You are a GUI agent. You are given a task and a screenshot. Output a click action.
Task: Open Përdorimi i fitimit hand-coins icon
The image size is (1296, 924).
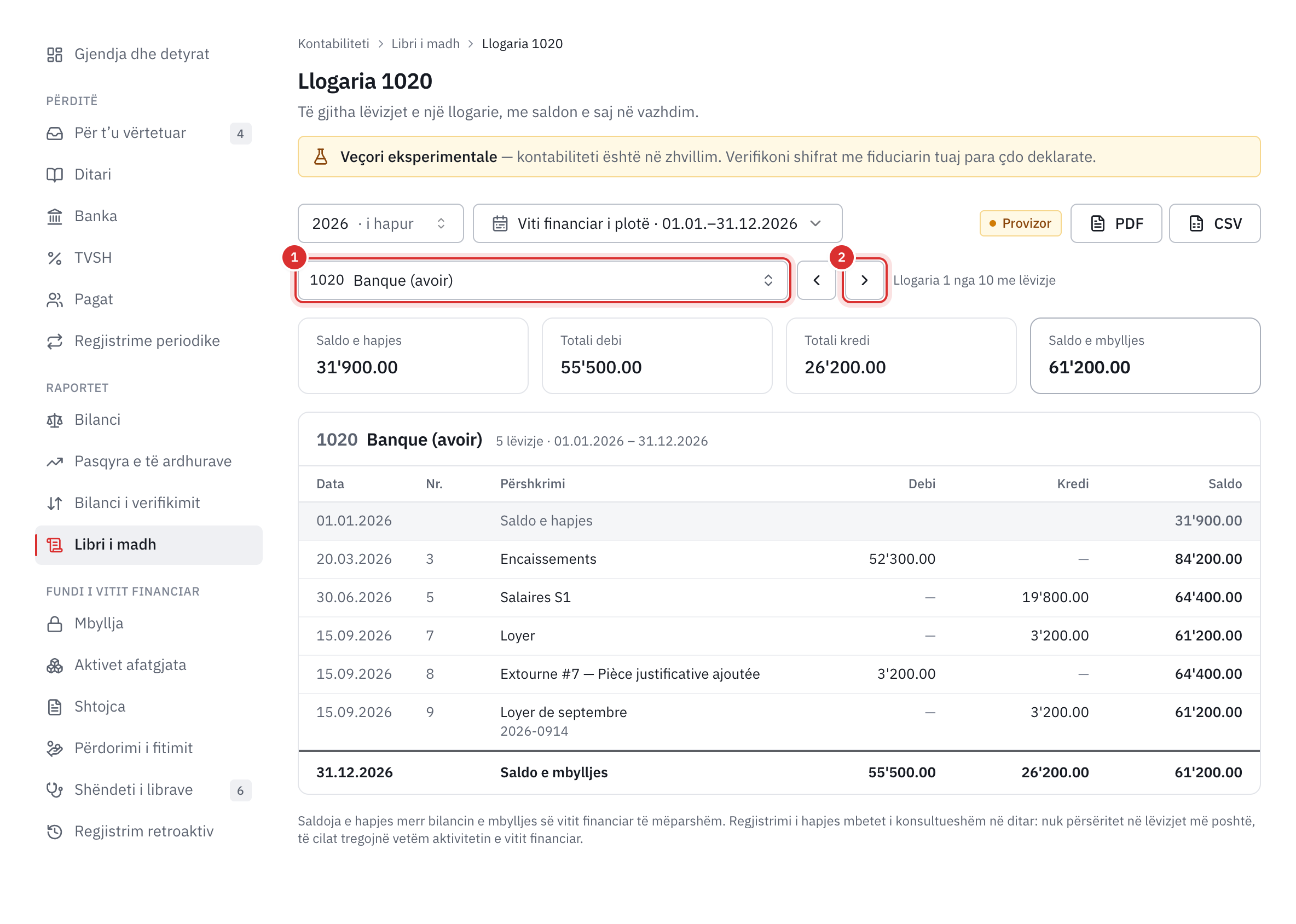click(x=55, y=748)
